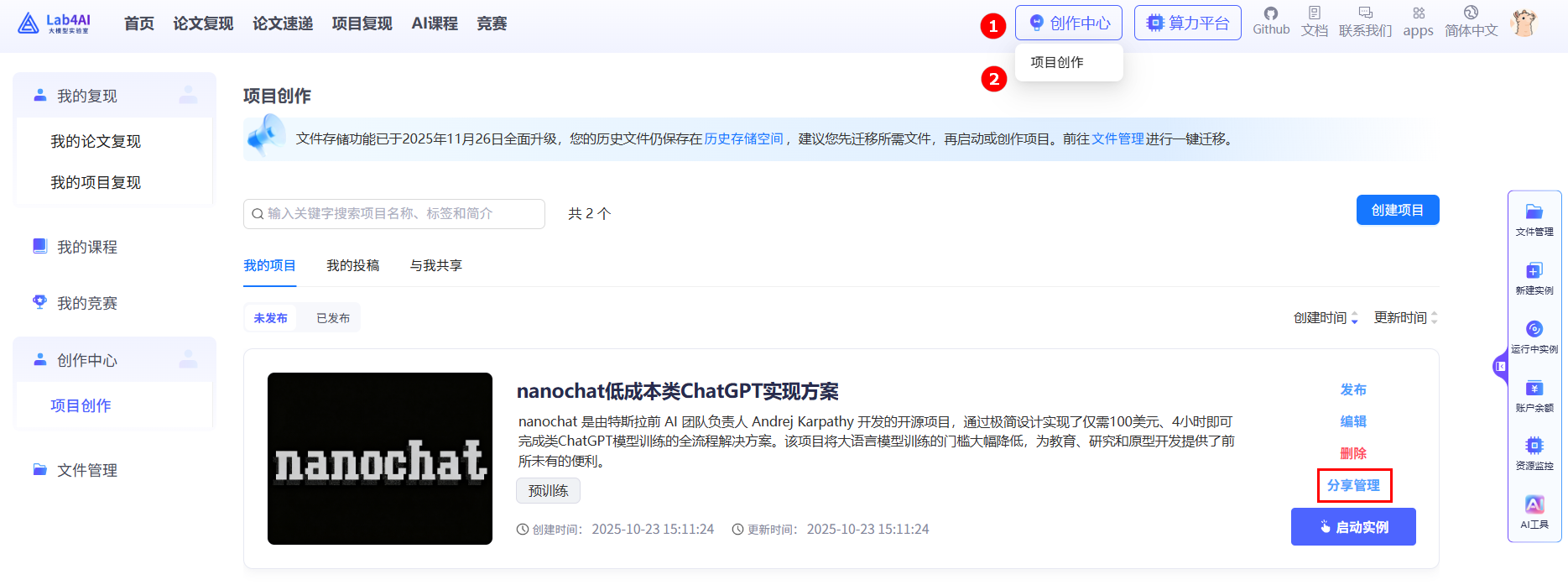View 运行中实例 in the right toolbar
The width and height of the screenshot is (1568, 585).
[x=1534, y=337]
